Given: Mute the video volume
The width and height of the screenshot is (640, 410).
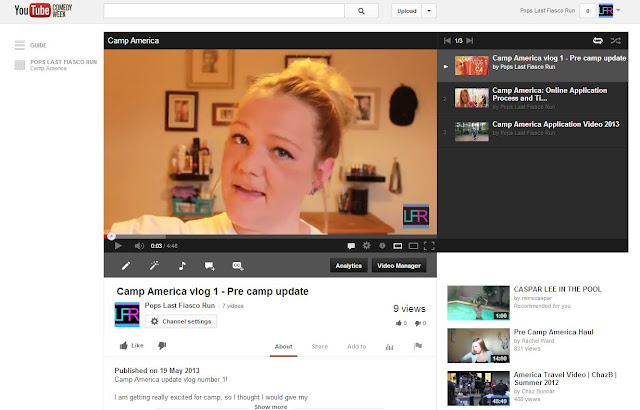Looking at the screenshot, I should click(x=139, y=246).
